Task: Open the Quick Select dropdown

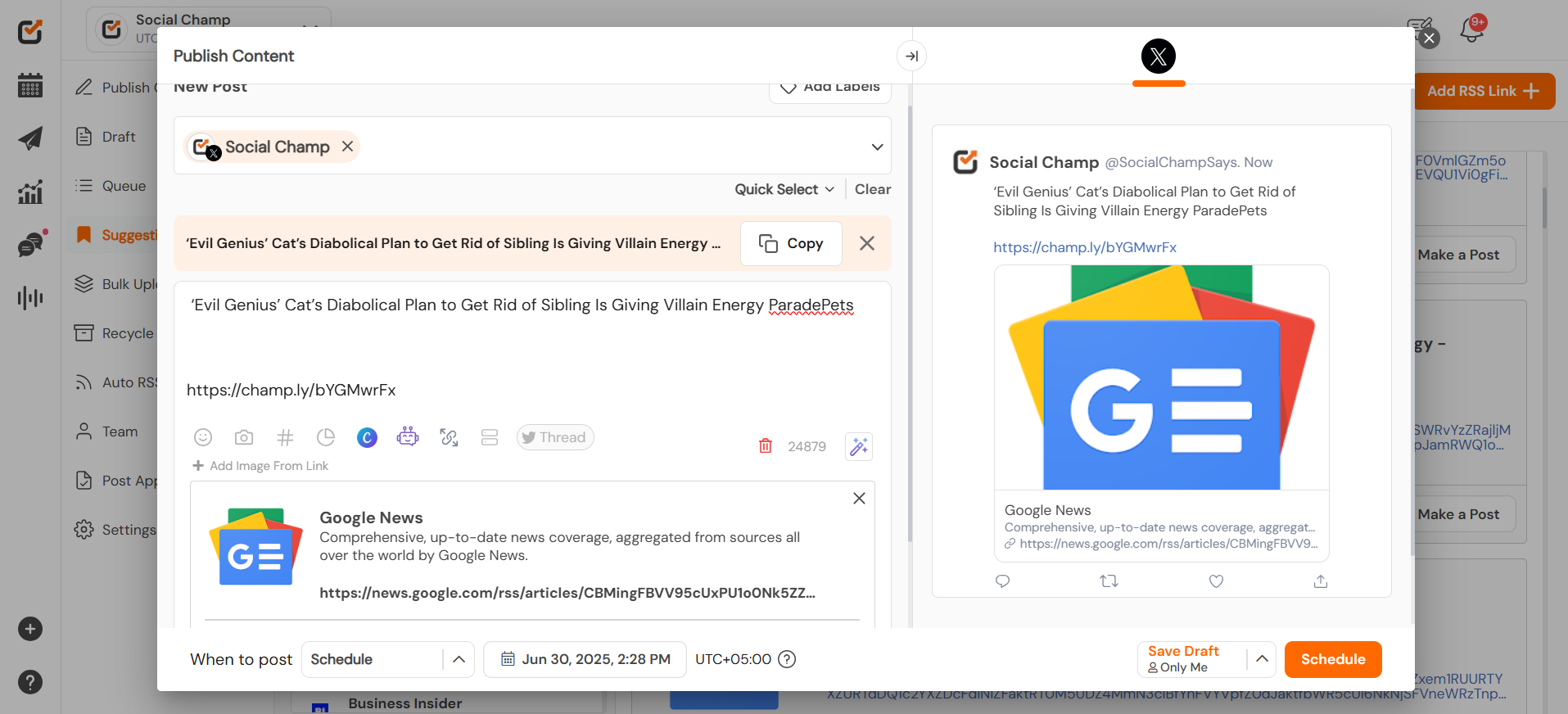Action: [784, 189]
